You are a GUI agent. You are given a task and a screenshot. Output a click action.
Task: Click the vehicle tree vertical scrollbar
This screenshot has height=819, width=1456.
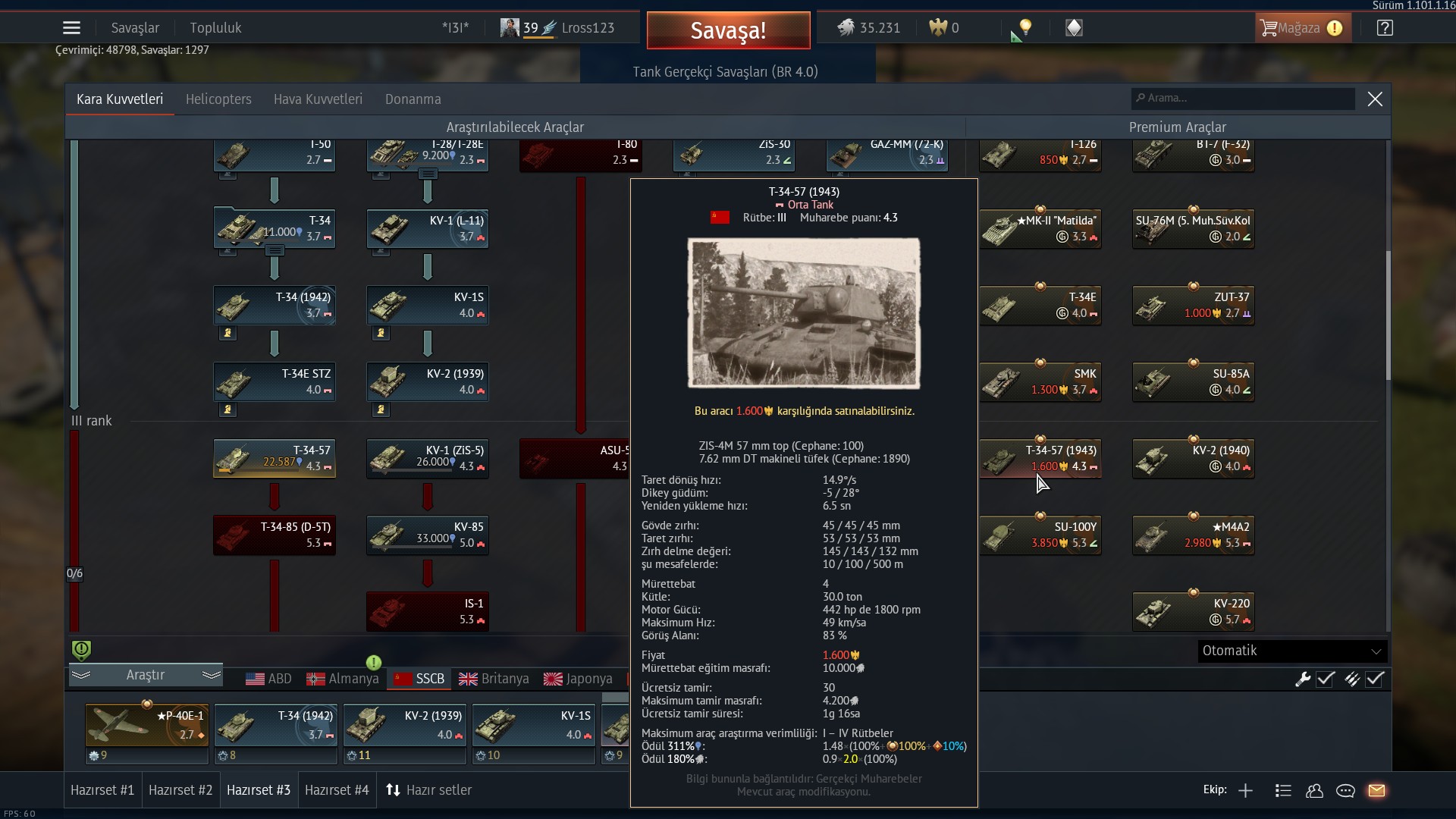coord(1388,315)
